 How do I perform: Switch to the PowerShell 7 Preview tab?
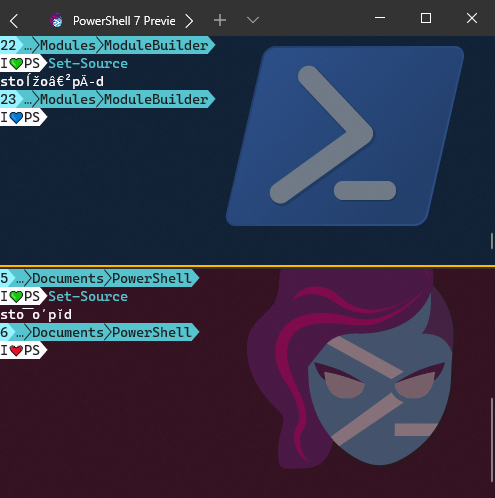pyautogui.click(x=113, y=21)
